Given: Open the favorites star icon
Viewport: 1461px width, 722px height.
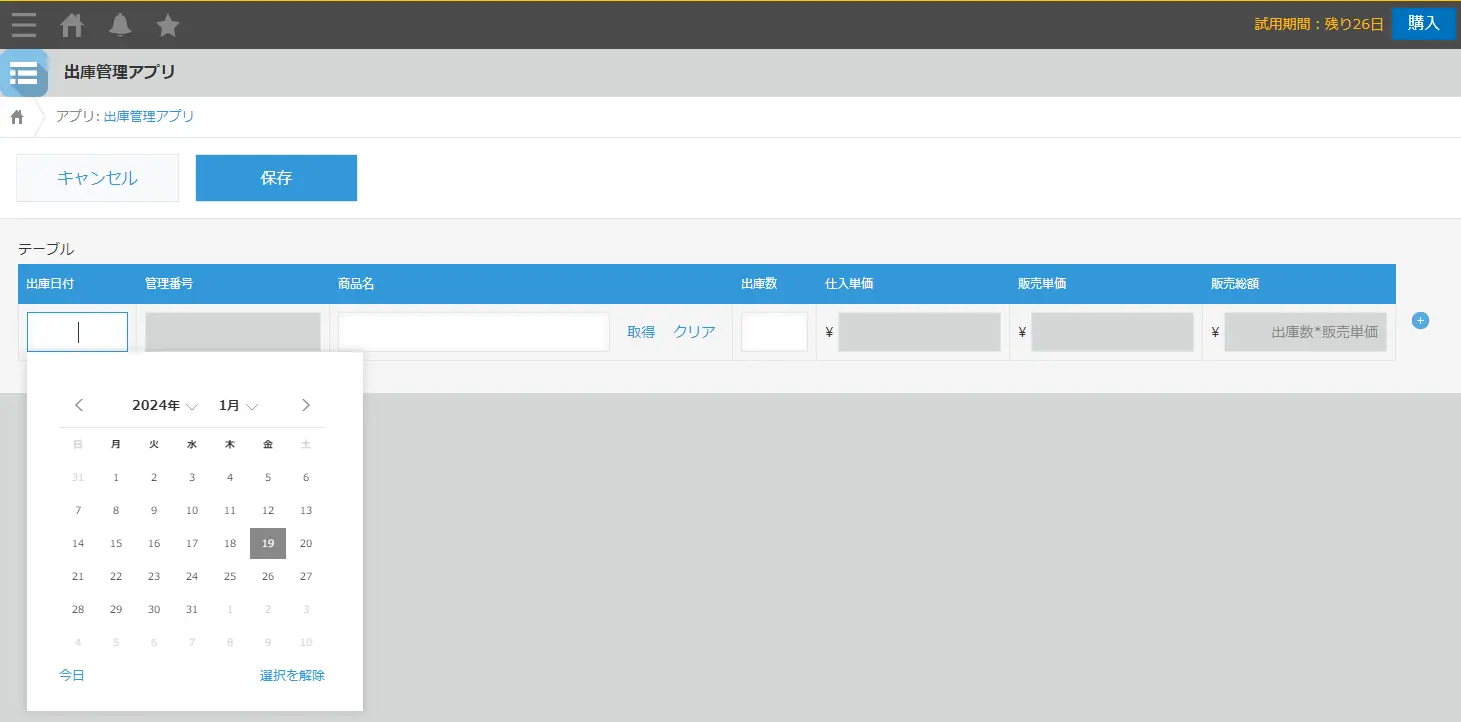Looking at the screenshot, I should 168,25.
